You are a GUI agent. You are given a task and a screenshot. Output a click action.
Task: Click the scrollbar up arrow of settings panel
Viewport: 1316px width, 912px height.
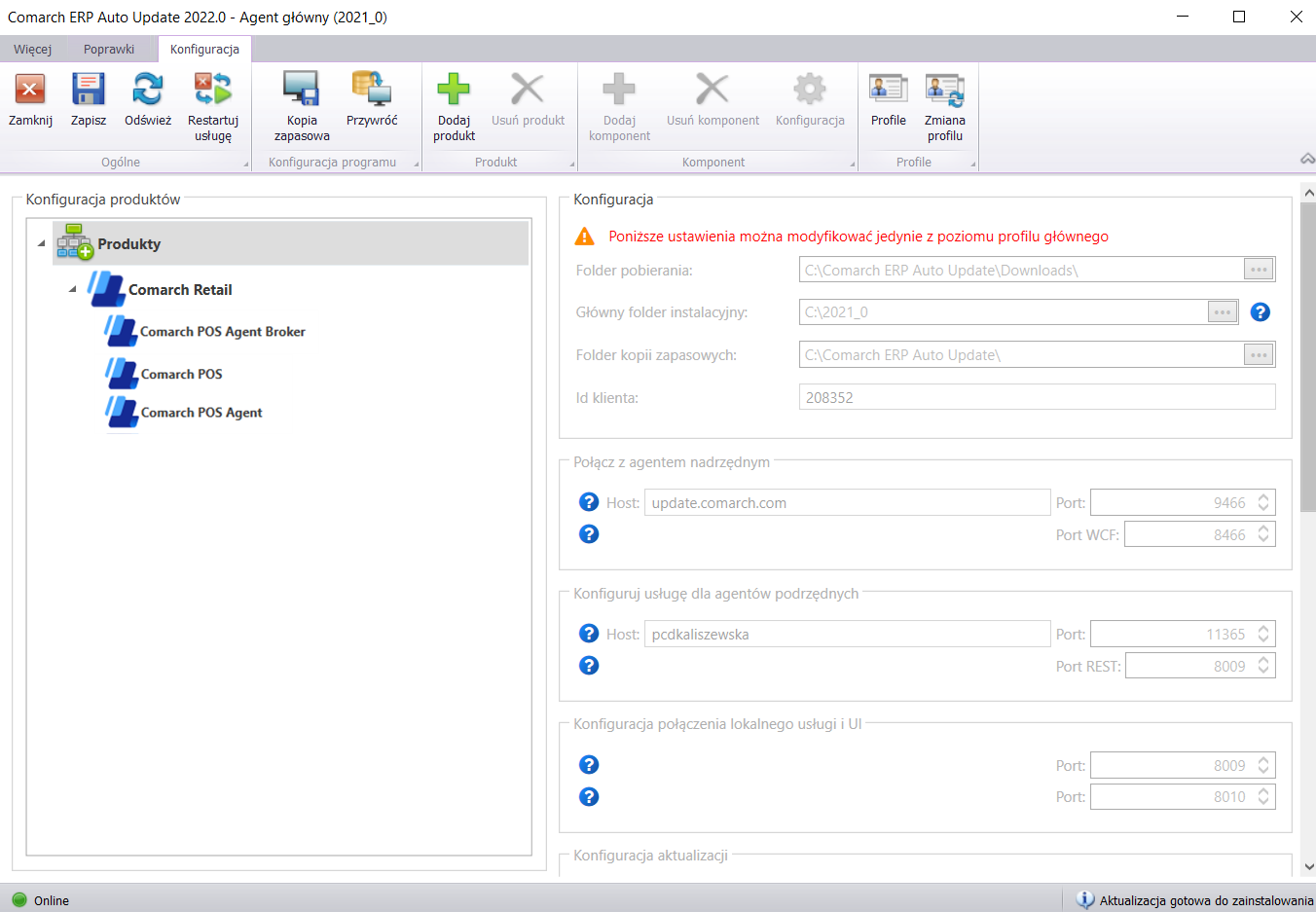pyautogui.click(x=1308, y=193)
